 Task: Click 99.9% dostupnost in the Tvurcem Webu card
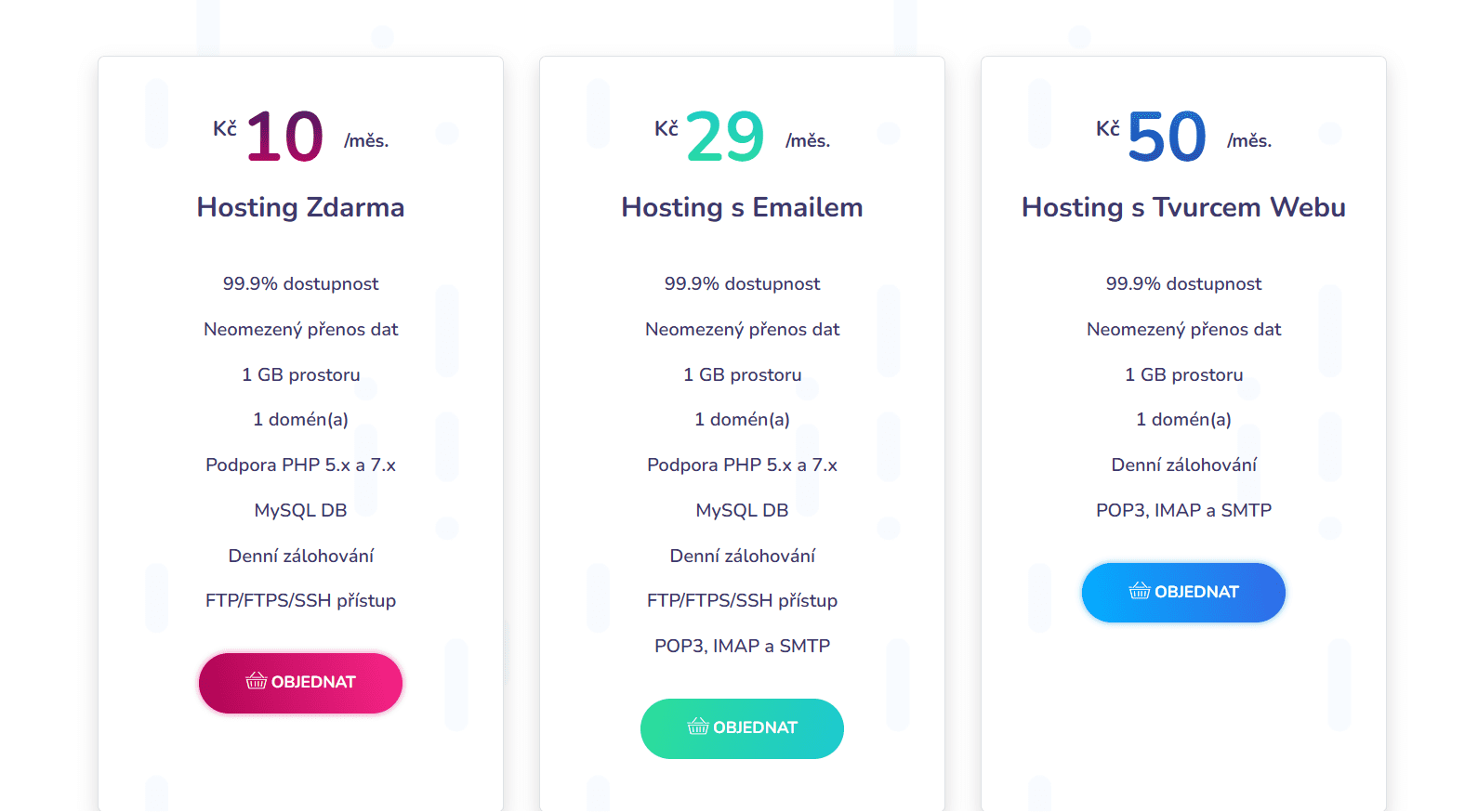[x=1183, y=284]
